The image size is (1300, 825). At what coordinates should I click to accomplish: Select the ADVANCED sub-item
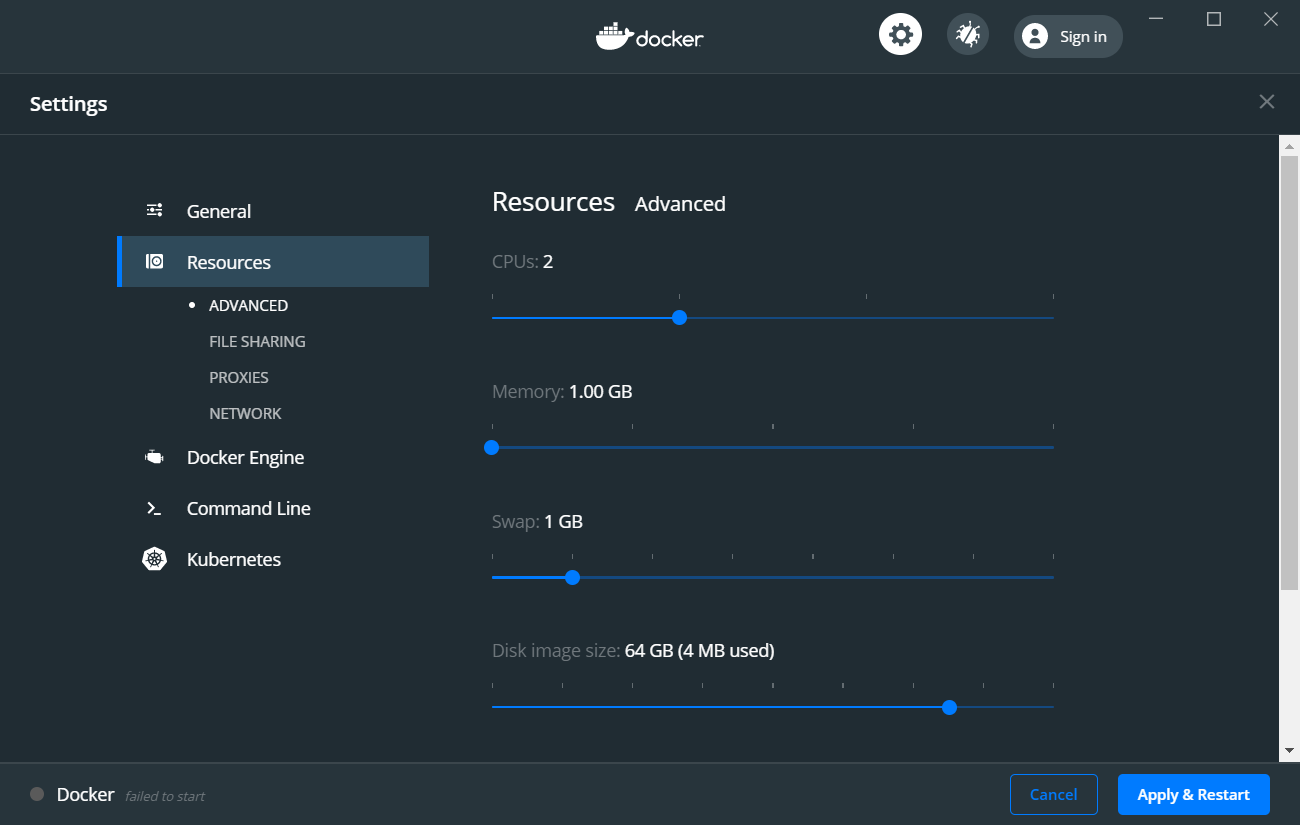(248, 305)
